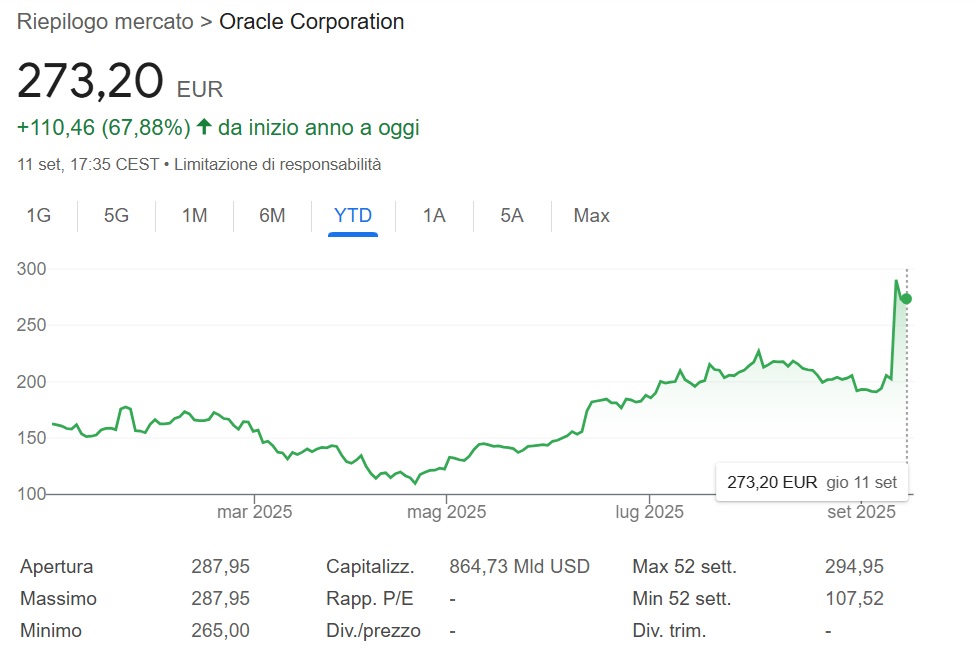Click the Apertura value 287,95

pyautogui.click(x=220, y=567)
